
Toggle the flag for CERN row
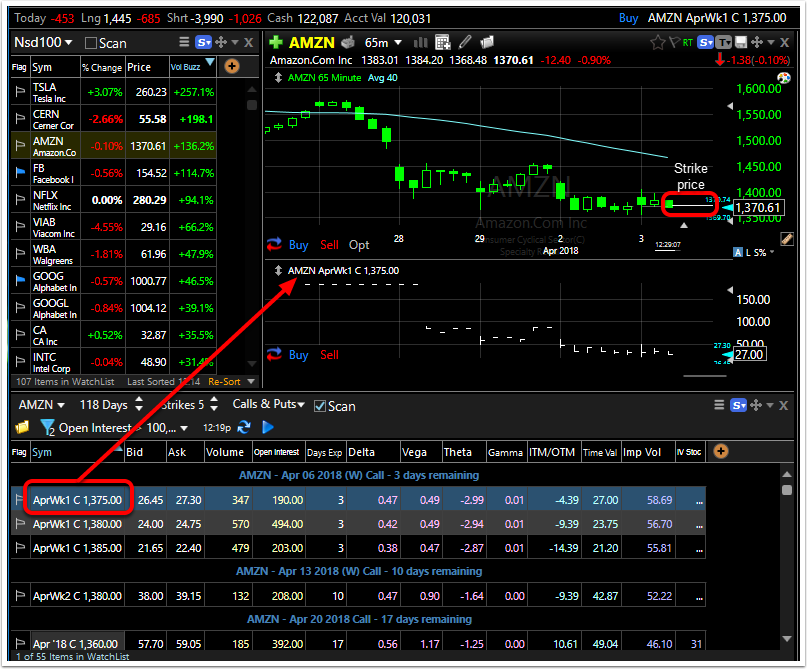click(x=20, y=119)
